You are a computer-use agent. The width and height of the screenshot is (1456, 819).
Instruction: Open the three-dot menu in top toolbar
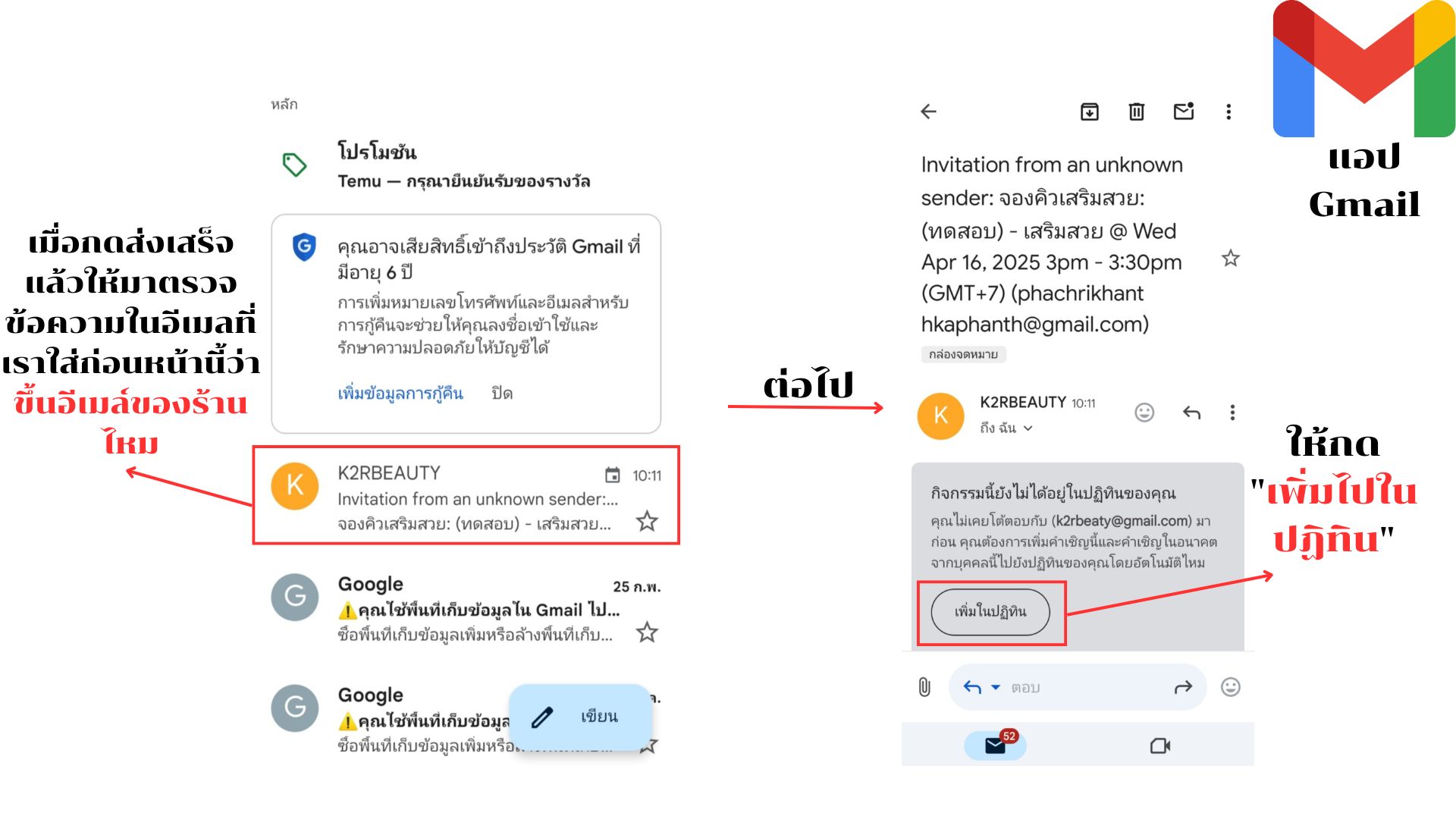(1228, 112)
